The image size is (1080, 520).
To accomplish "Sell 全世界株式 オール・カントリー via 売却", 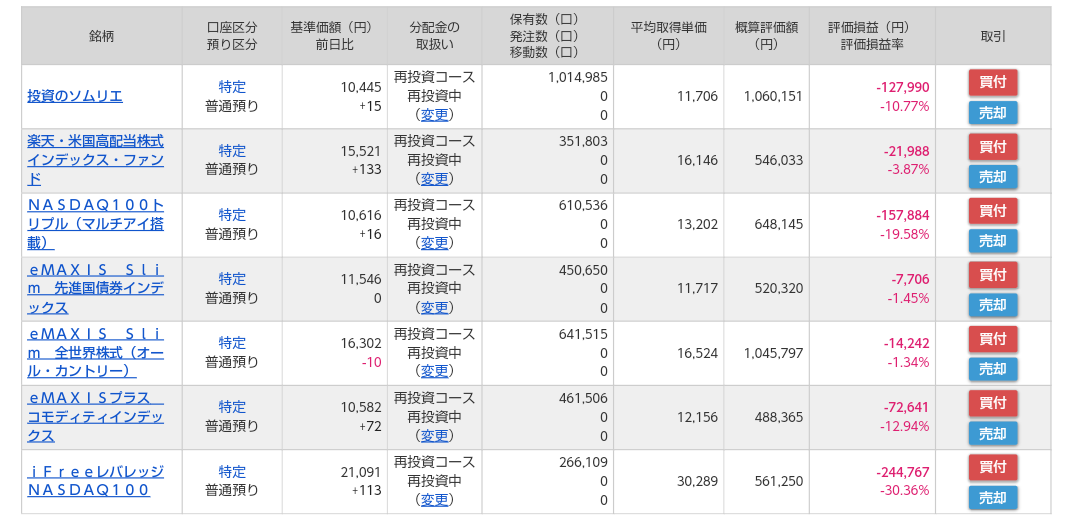I will (x=993, y=369).
